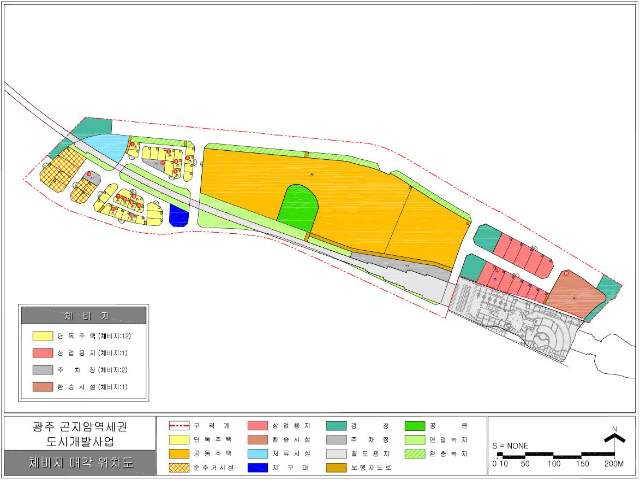
Task: Click the yellow swatch in the 체비지 legend
Action: pyautogui.click(x=42, y=336)
